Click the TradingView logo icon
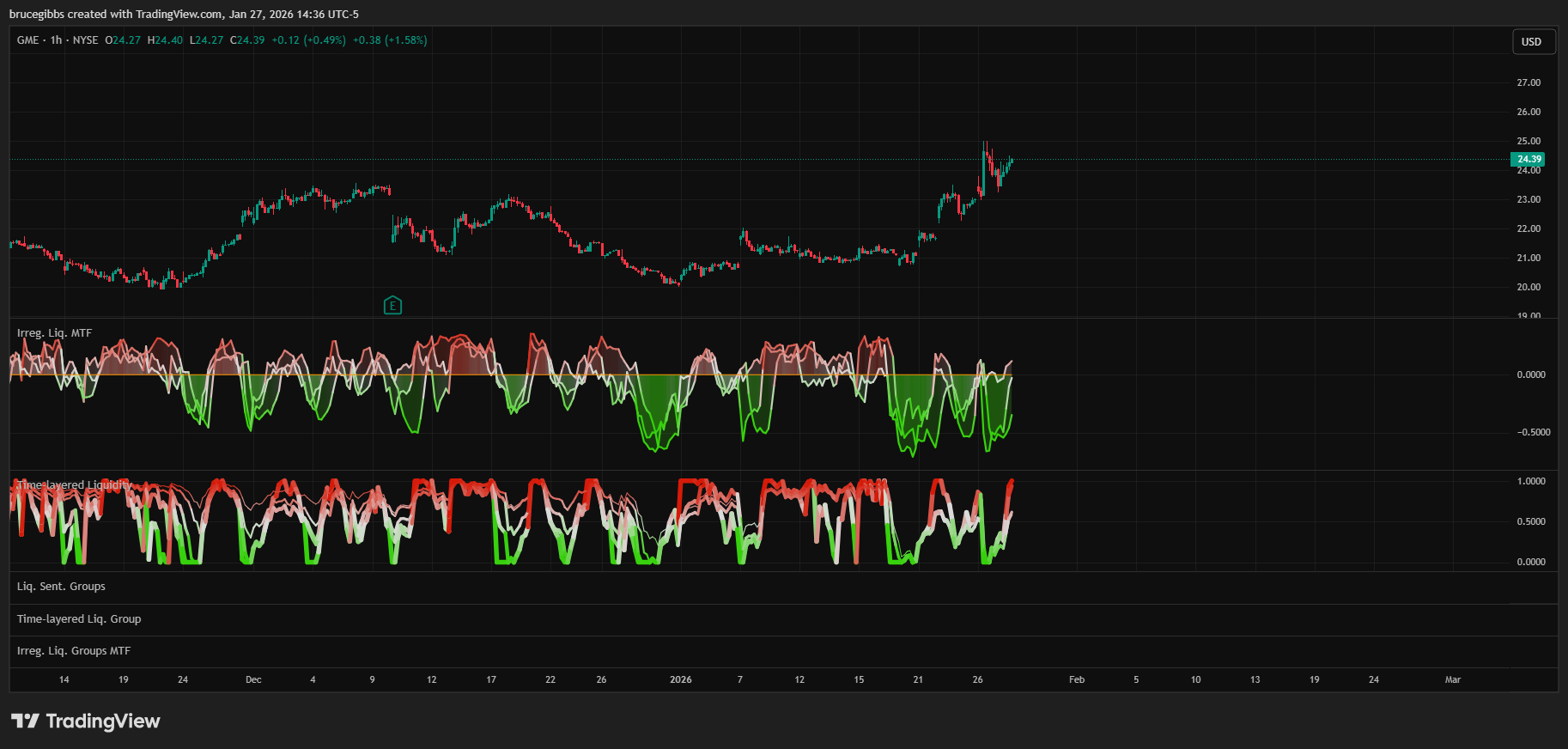 (25, 721)
